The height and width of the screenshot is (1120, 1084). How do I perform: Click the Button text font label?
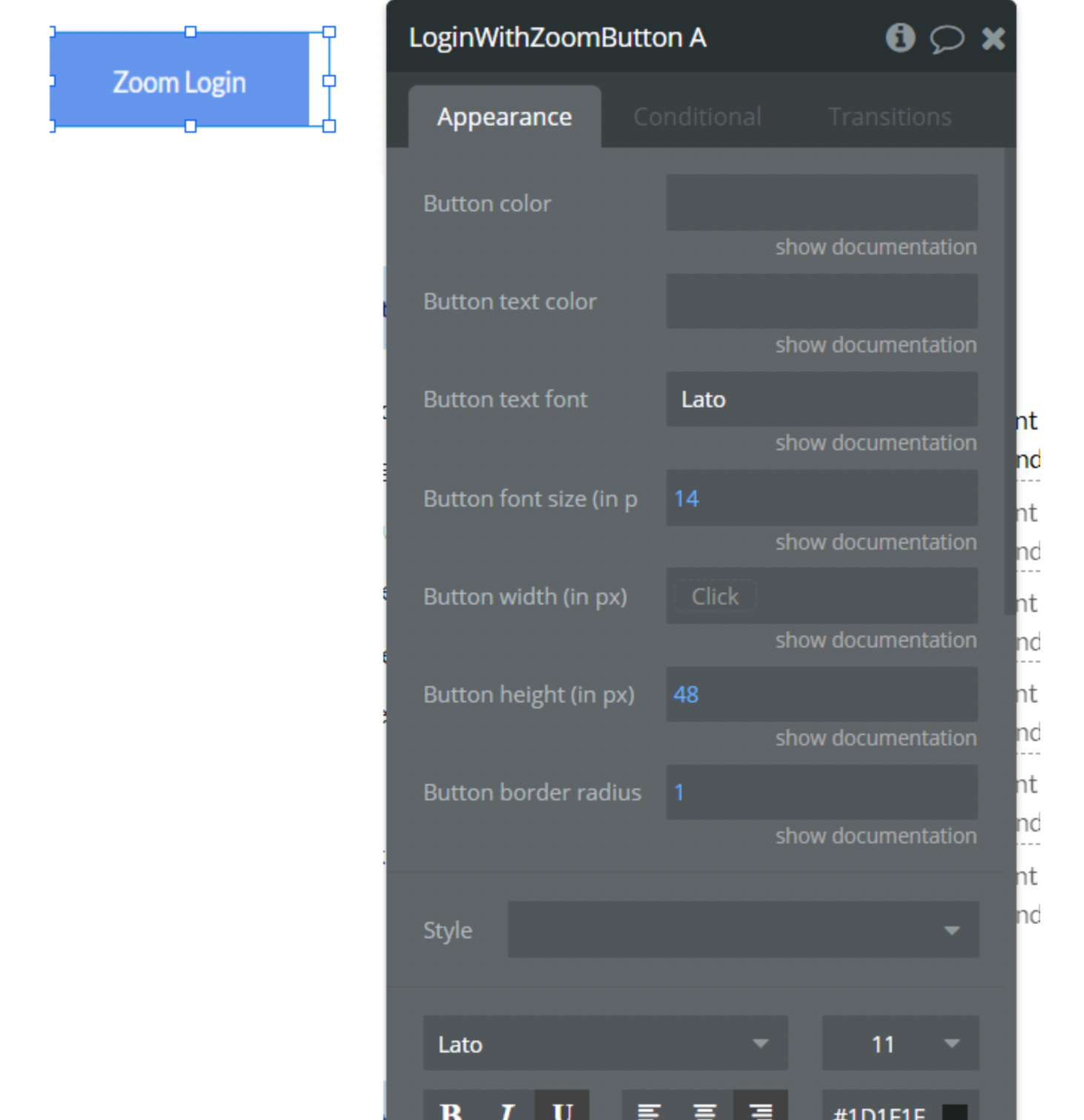pyautogui.click(x=505, y=399)
